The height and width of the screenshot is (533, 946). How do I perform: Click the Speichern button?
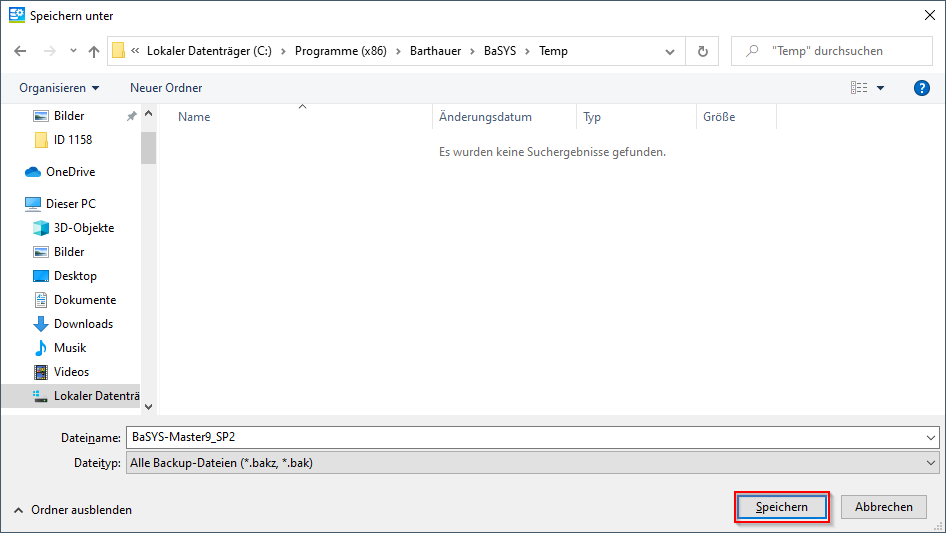pos(781,507)
